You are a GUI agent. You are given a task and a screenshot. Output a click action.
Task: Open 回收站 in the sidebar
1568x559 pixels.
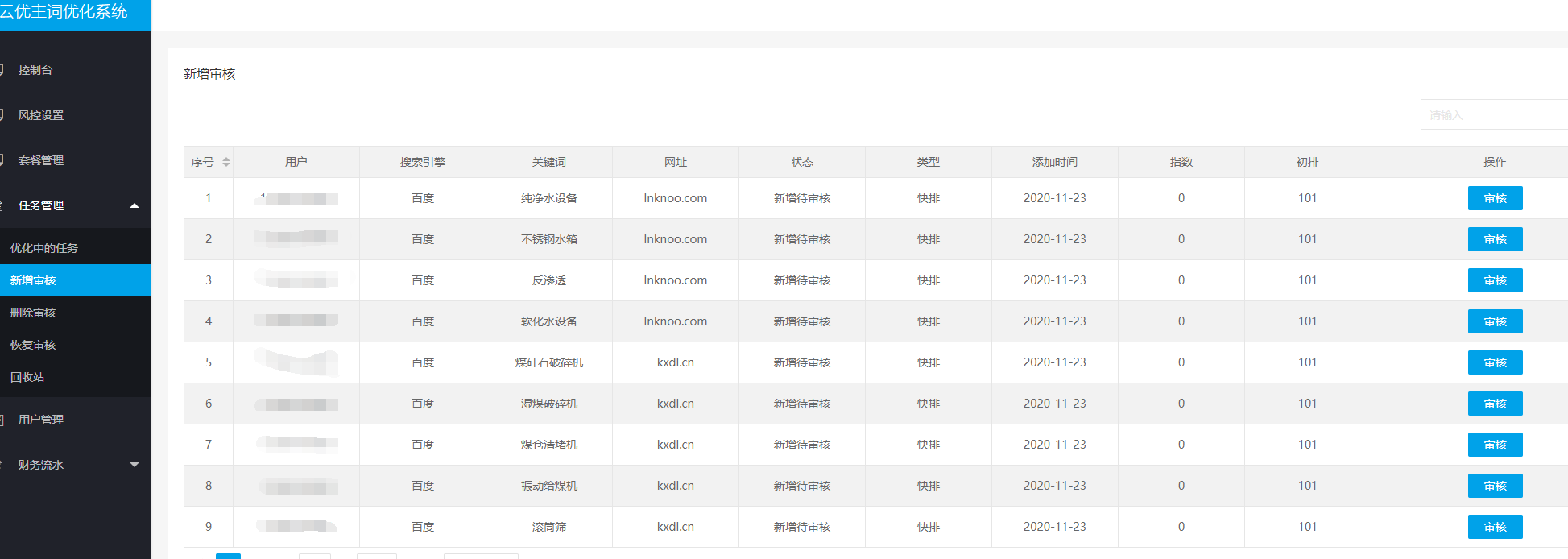[27, 377]
